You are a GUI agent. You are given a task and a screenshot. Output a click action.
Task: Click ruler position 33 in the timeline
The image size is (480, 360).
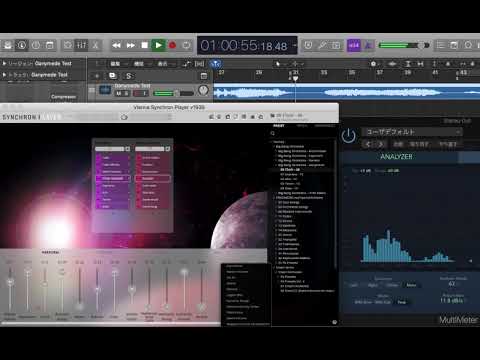pyautogui.click(x=324, y=72)
